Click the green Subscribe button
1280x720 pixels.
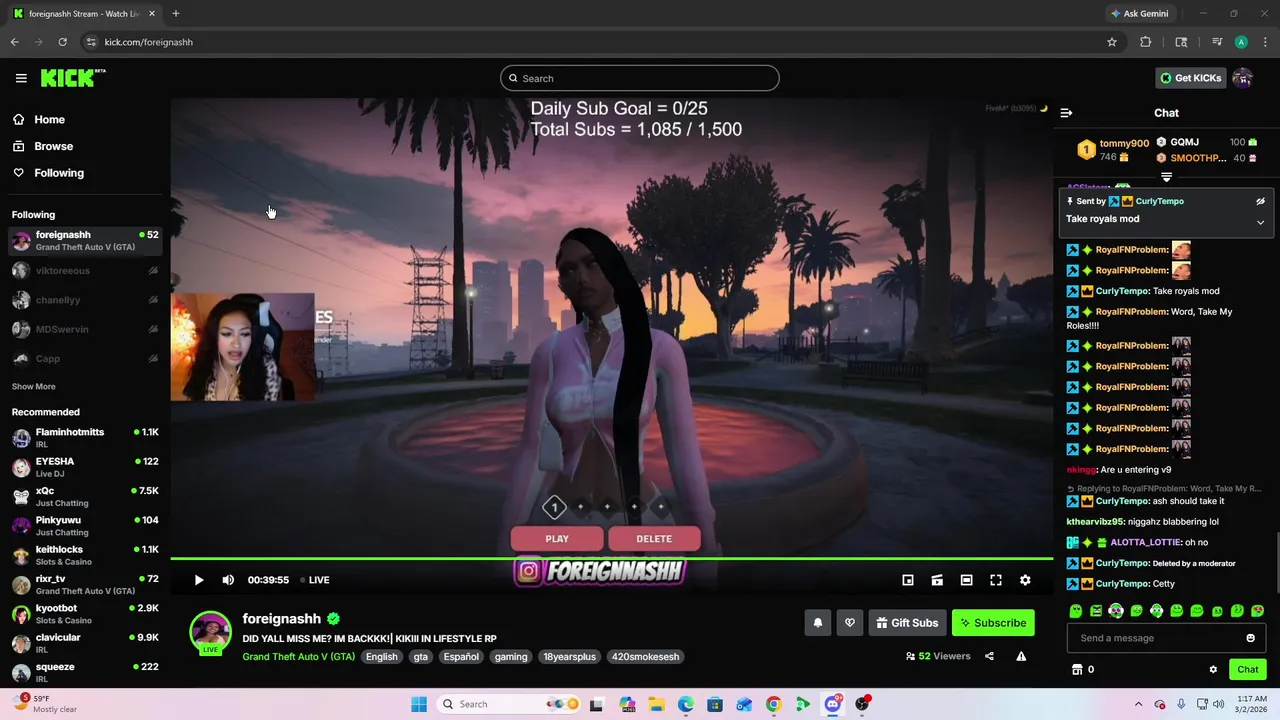pyautogui.click(x=993, y=623)
